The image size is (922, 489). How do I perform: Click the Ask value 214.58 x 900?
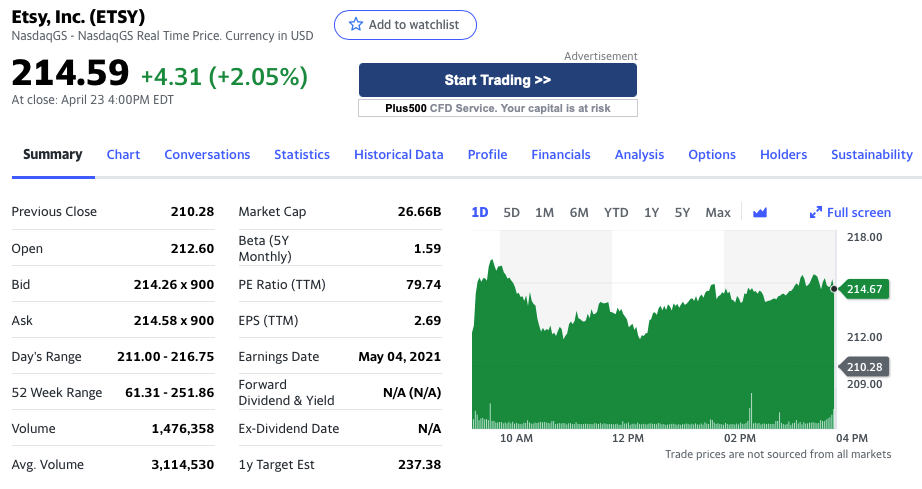click(x=174, y=320)
